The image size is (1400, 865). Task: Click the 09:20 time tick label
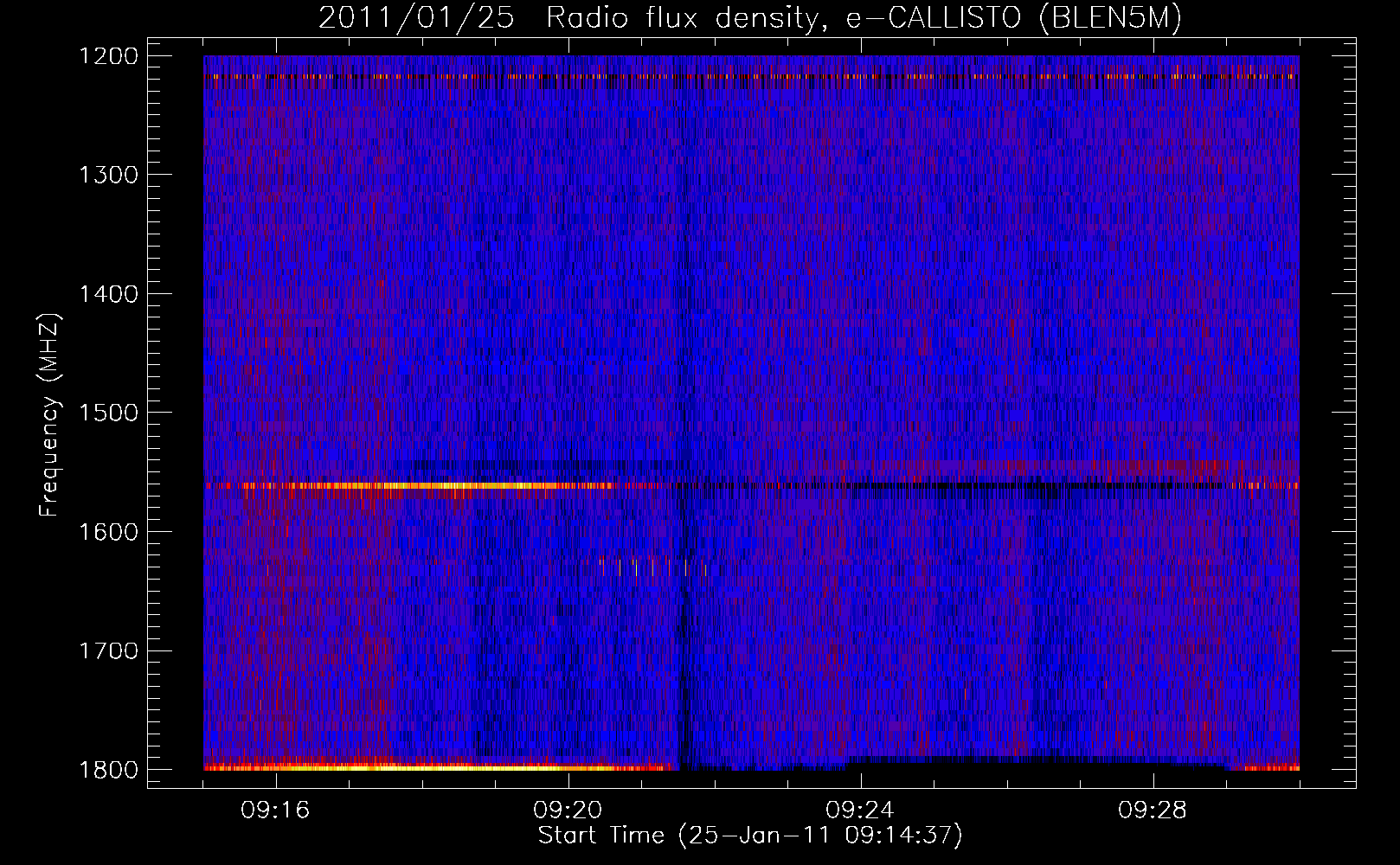[x=568, y=811]
